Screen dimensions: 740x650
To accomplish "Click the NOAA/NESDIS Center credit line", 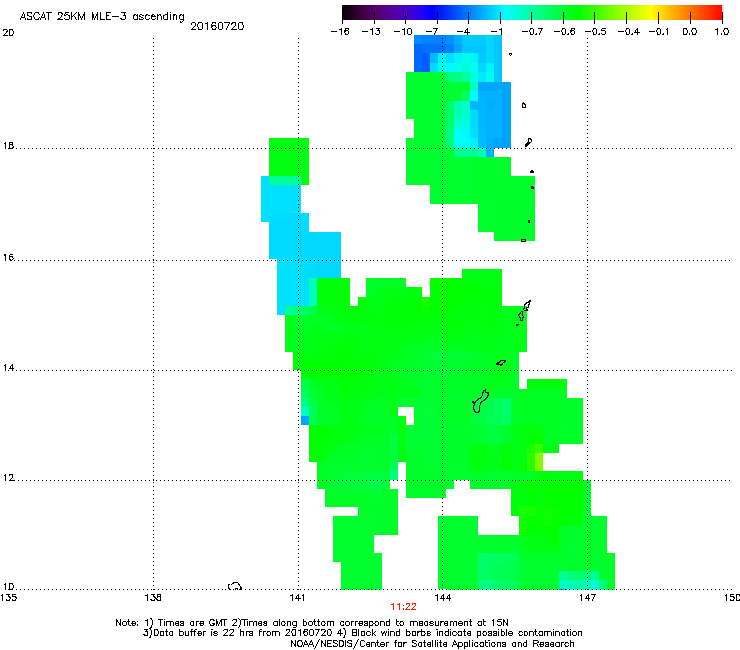I will [x=432, y=644].
